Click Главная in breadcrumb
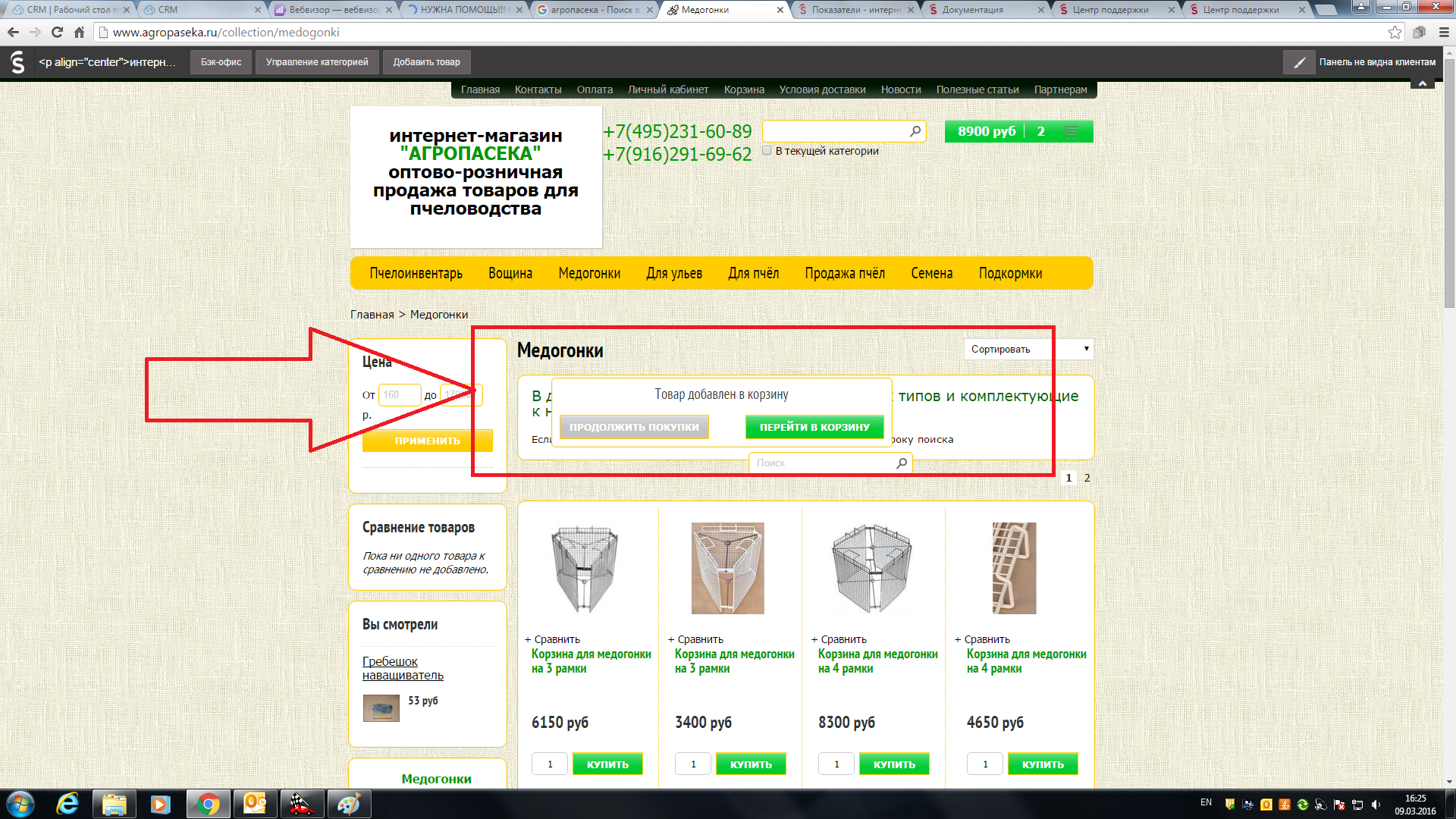 point(372,315)
